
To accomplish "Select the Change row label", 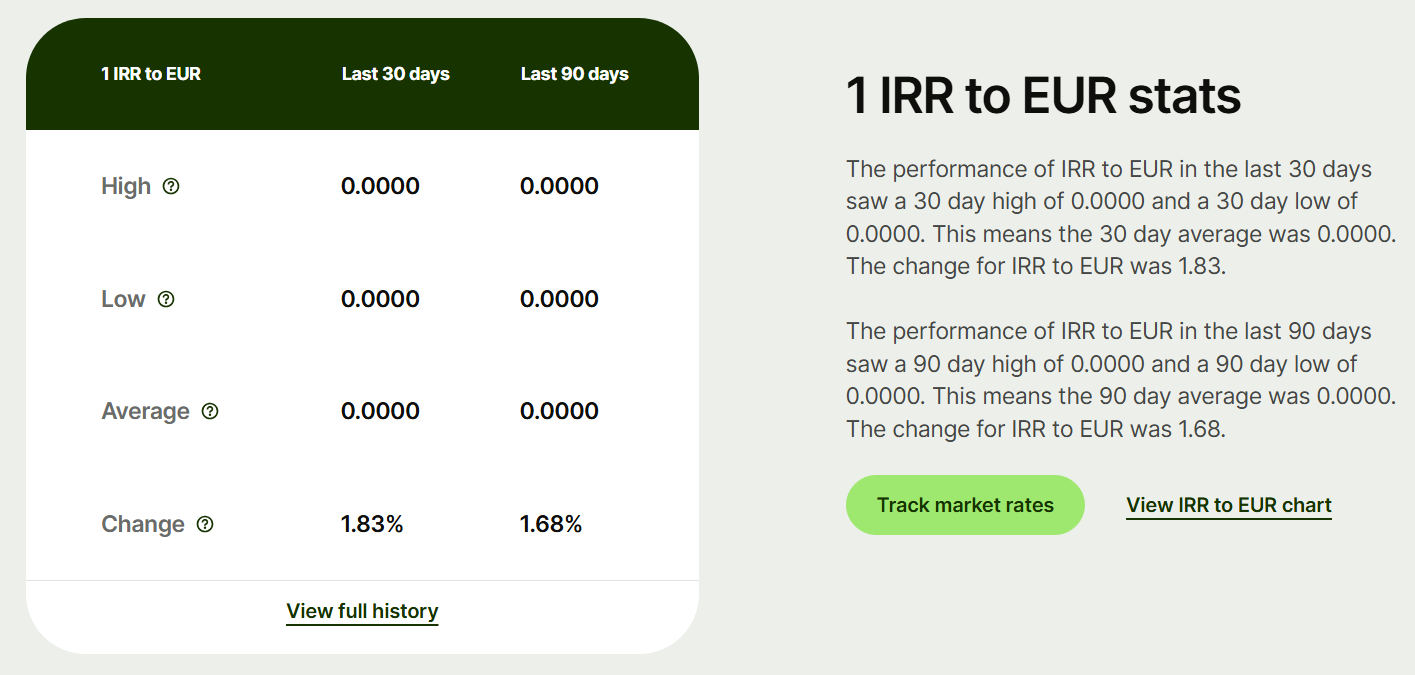I will (x=143, y=524).
